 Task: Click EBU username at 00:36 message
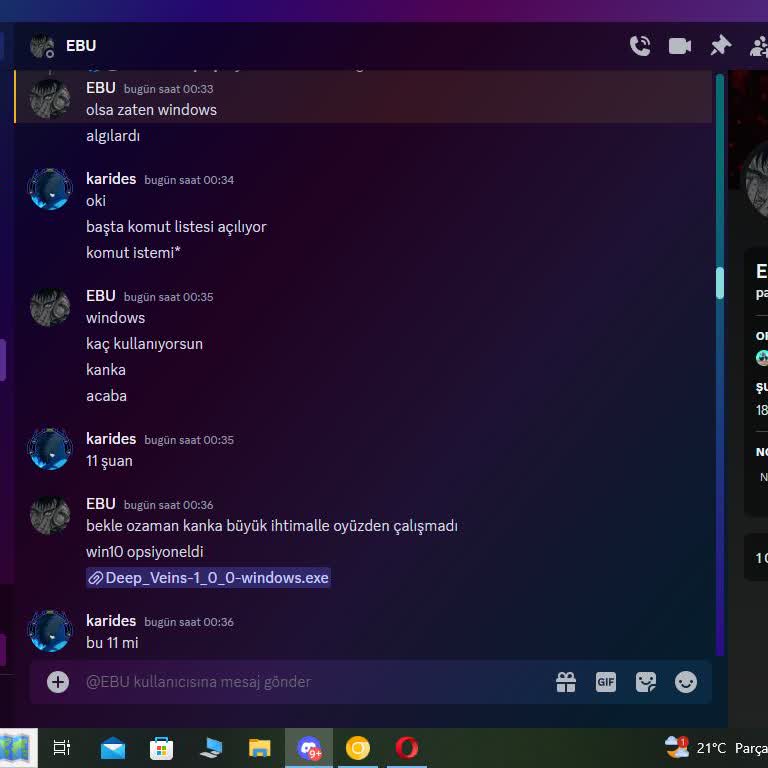click(x=101, y=504)
